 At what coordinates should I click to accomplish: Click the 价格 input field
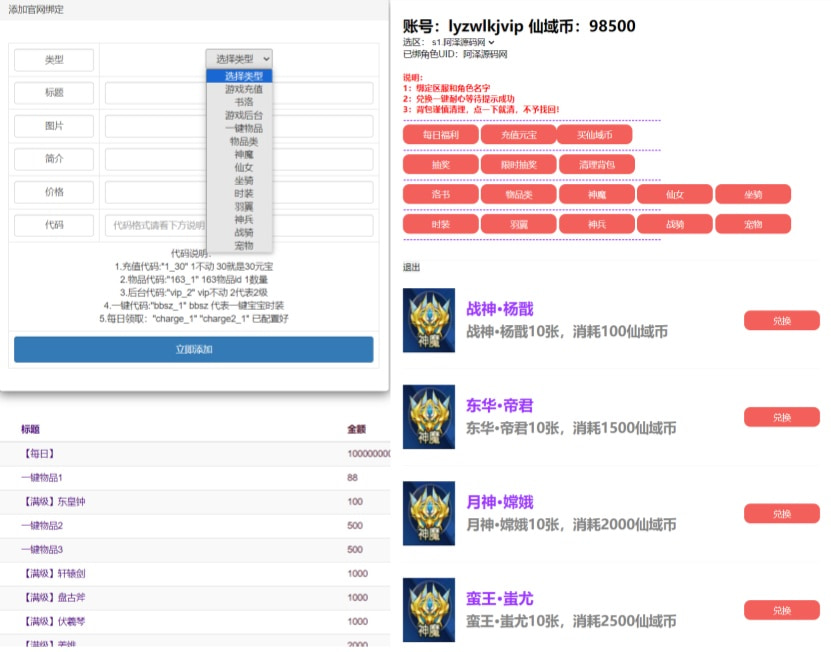pos(238,192)
